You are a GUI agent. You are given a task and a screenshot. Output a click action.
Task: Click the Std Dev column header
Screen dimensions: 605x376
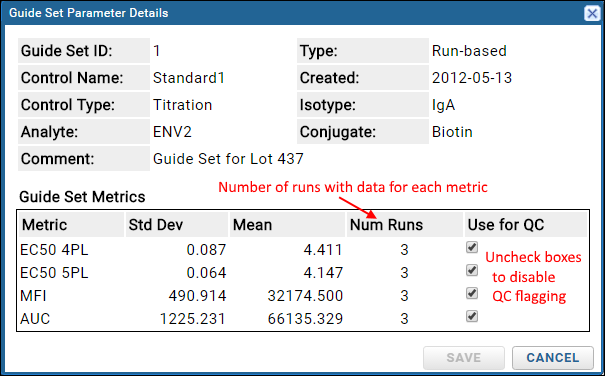(177, 224)
